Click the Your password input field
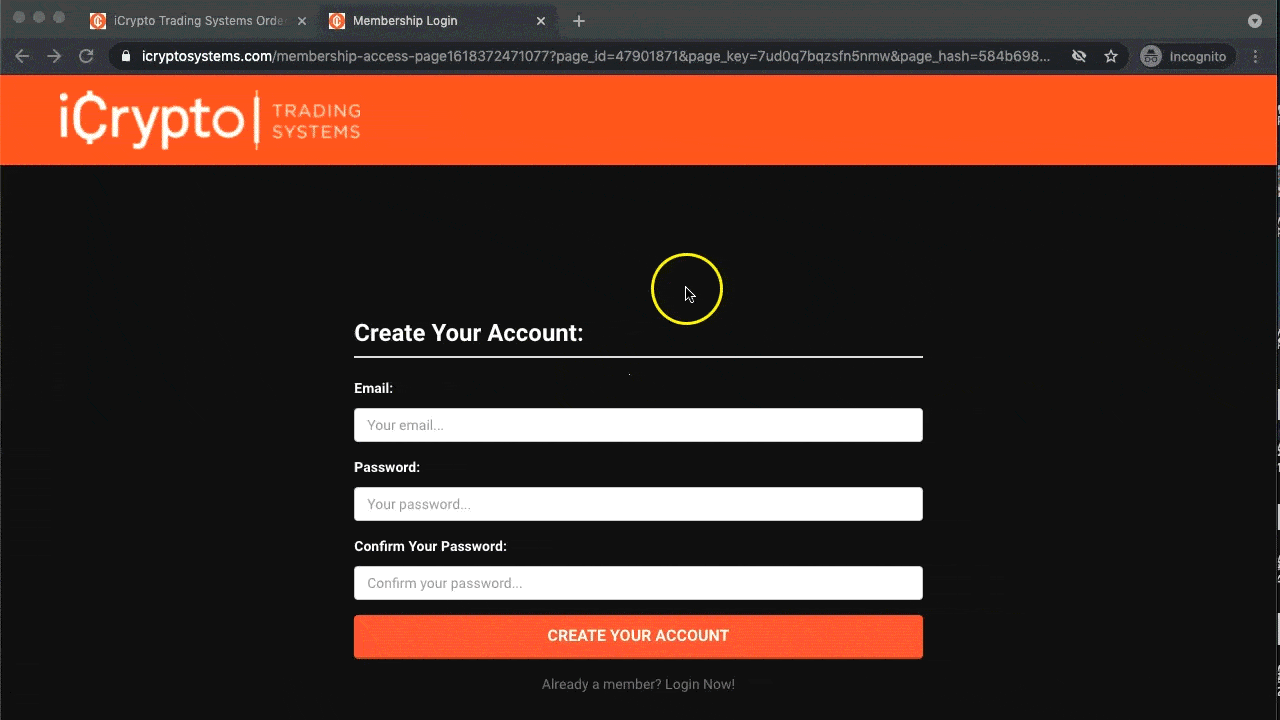 click(638, 504)
